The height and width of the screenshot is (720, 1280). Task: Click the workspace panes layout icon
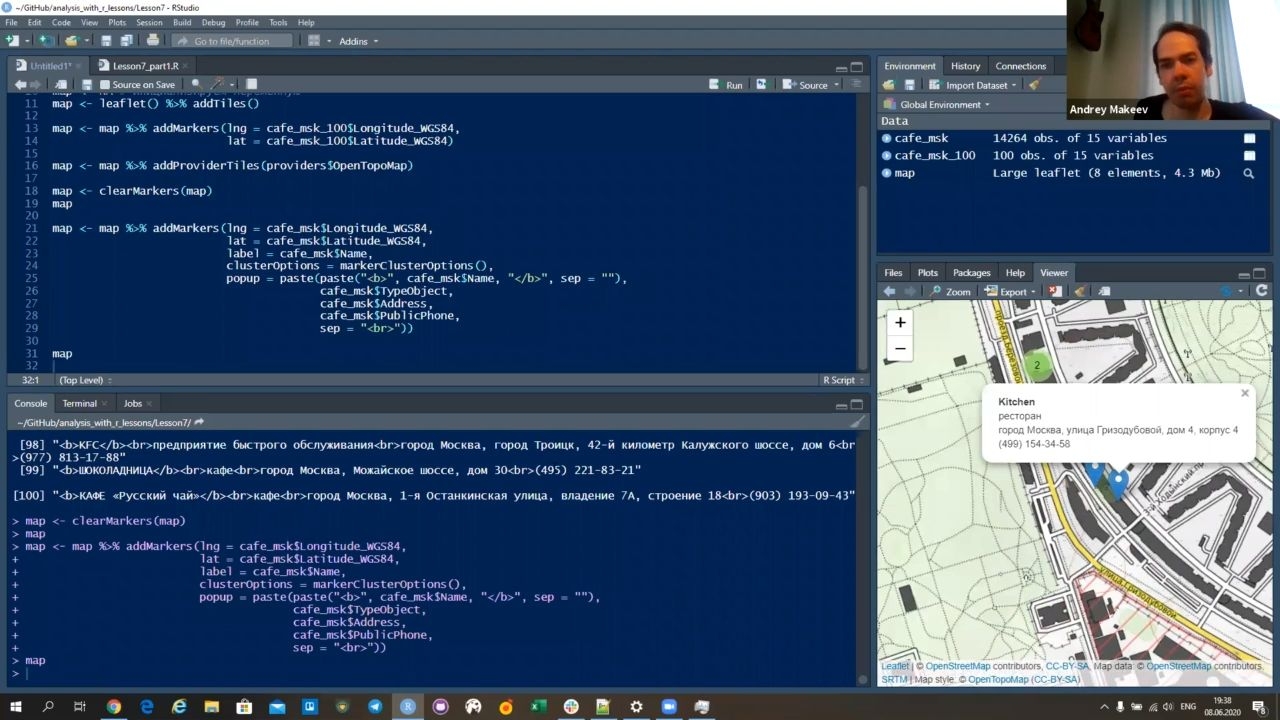(314, 41)
